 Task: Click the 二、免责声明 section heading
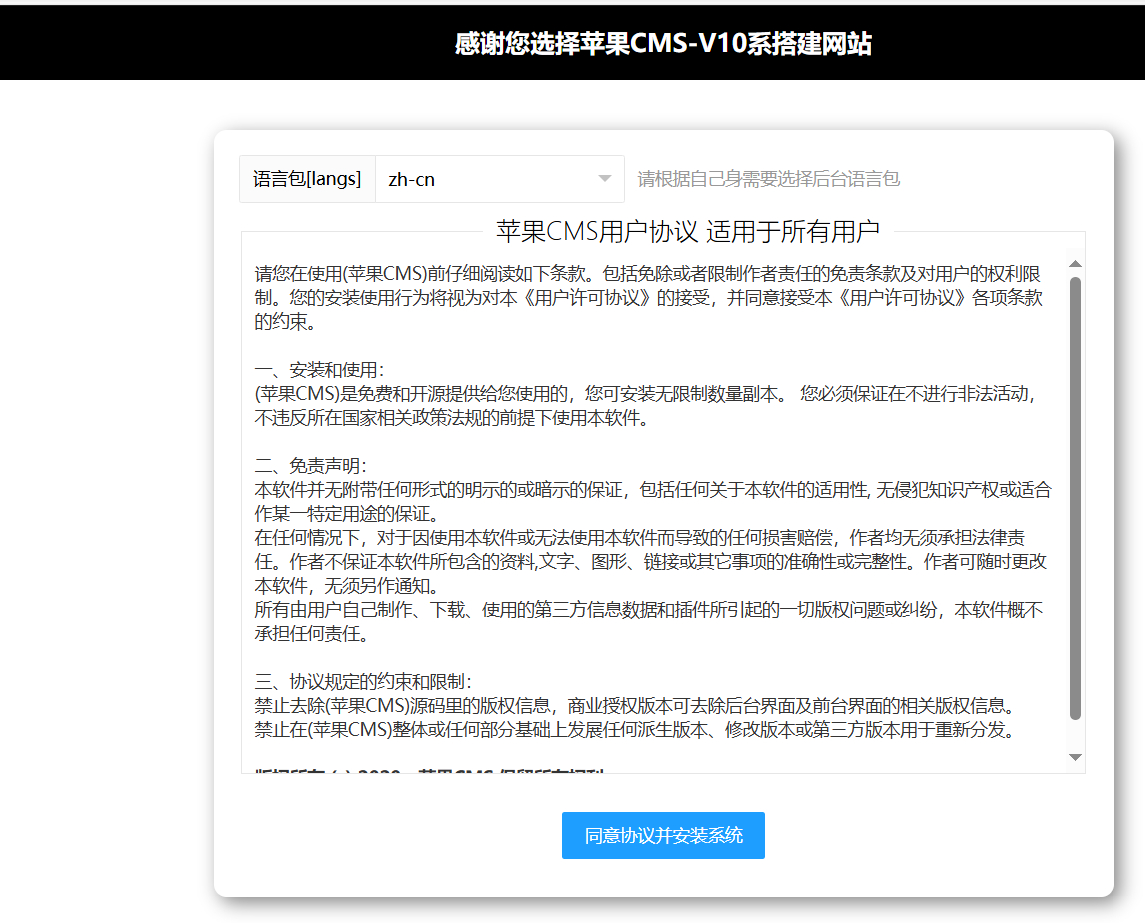pyautogui.click(x=310, y=466)
